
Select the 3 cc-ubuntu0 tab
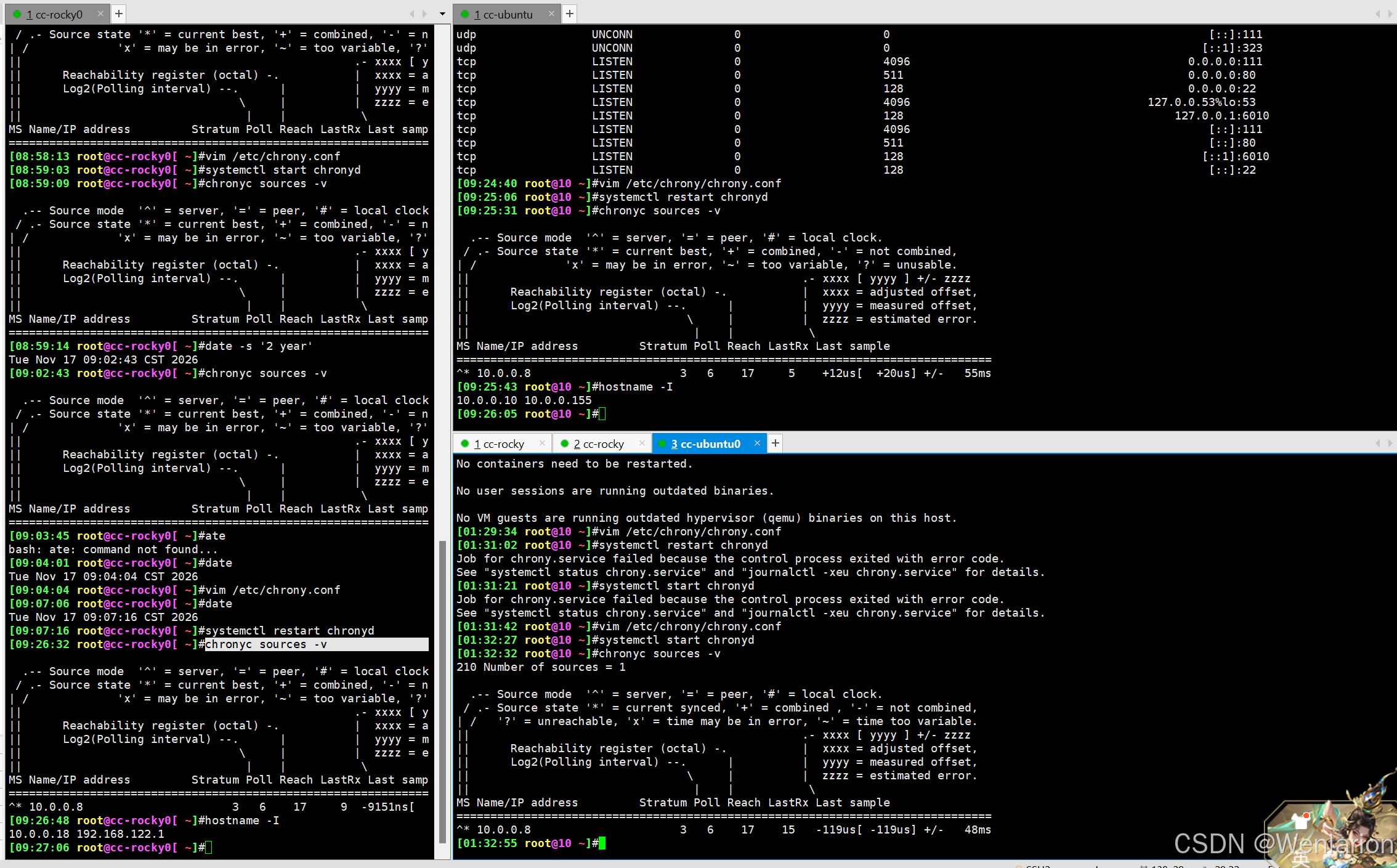click(705, 444)
